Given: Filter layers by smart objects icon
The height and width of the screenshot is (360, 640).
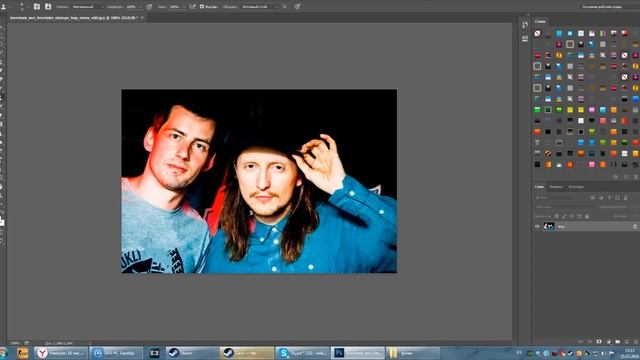Looking at the screenshot, I should (x=626, y=198).
